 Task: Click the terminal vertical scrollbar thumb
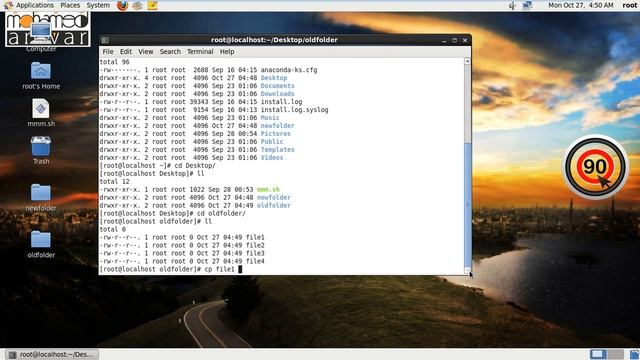467,204
